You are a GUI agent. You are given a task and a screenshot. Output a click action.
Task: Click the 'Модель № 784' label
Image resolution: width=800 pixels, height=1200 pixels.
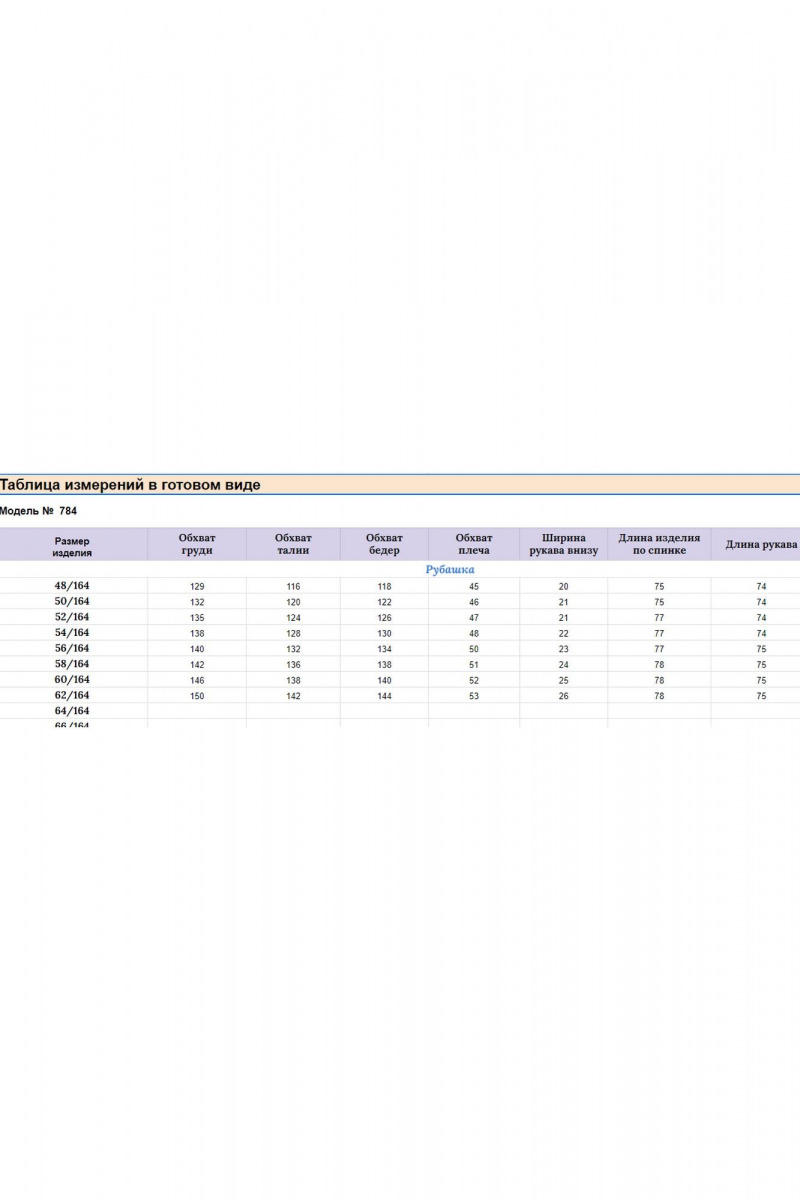(x=38, y=511)
